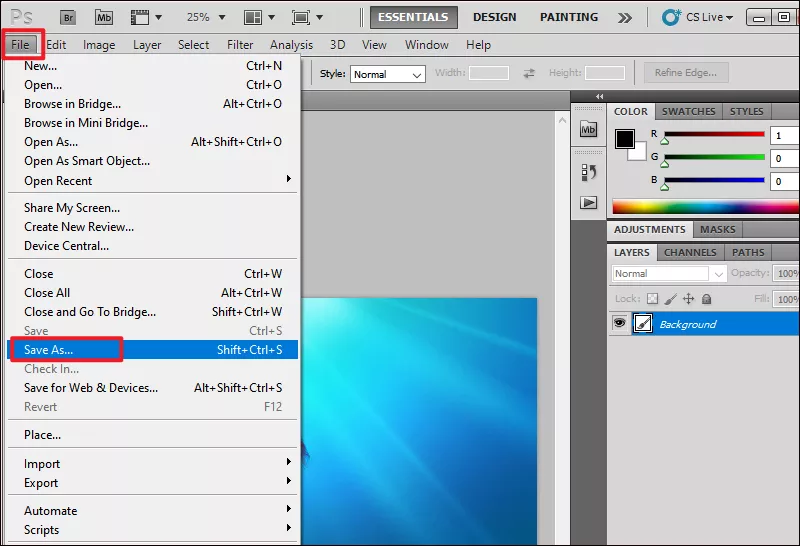Viewport: 800px width, 546px height.
Task: Open the Image menu
Action: tap(99, 45)
